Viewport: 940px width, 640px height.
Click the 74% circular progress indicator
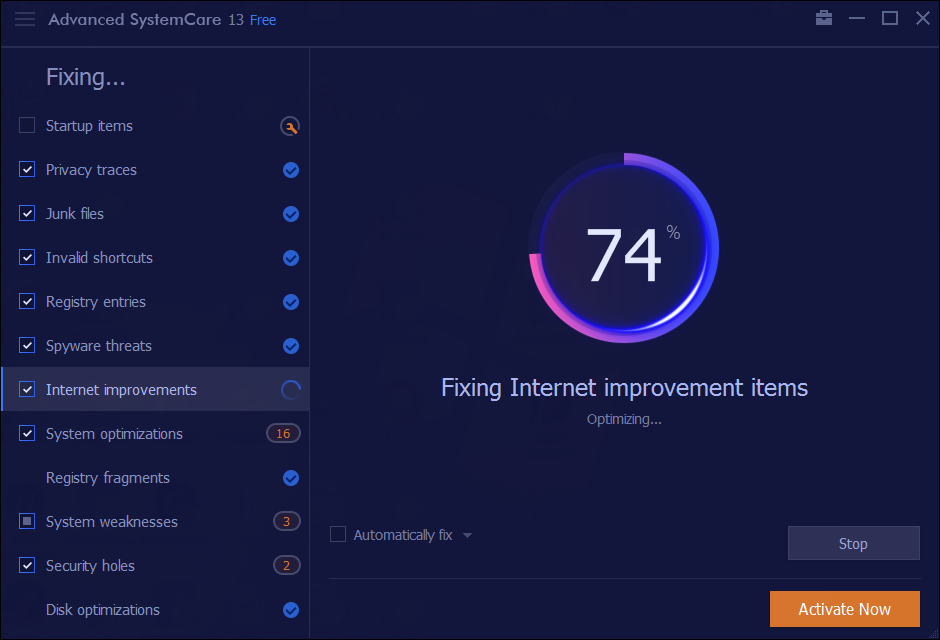[624, 247]
